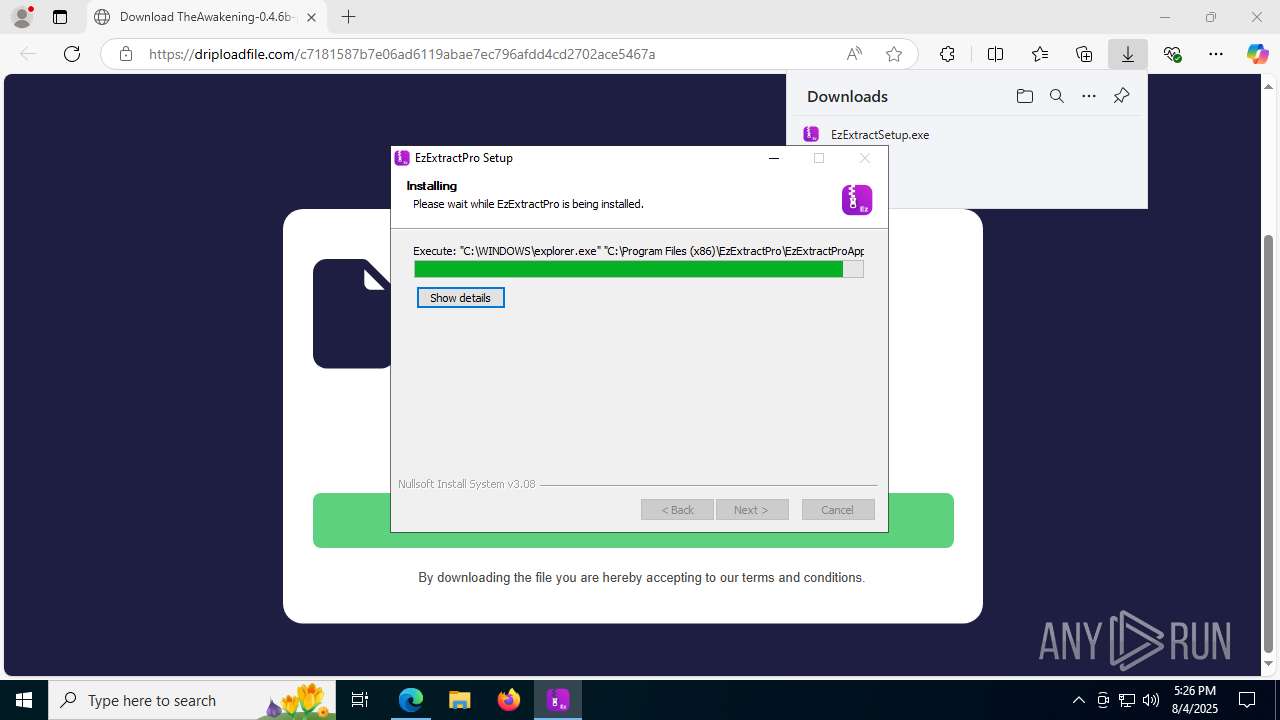Open Task View on taskbar
Screen dimensions: 1280x720
(x=360, y=700)
